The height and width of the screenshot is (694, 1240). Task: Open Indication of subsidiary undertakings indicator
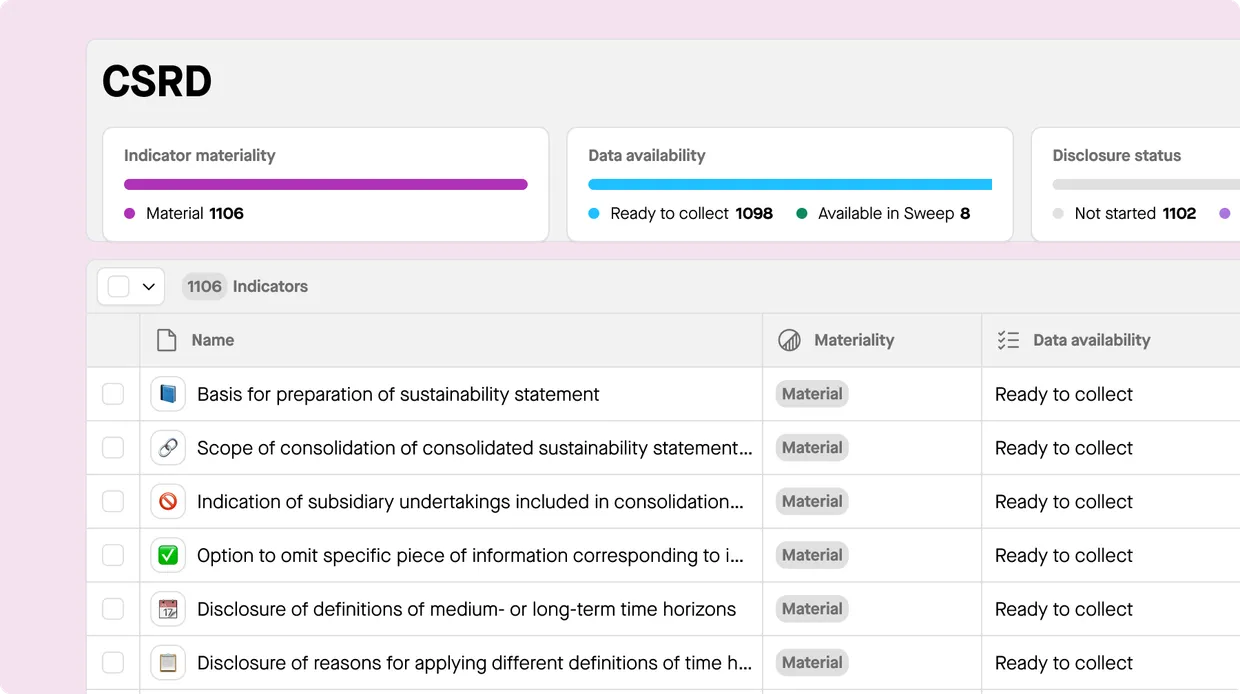[470, 502]
